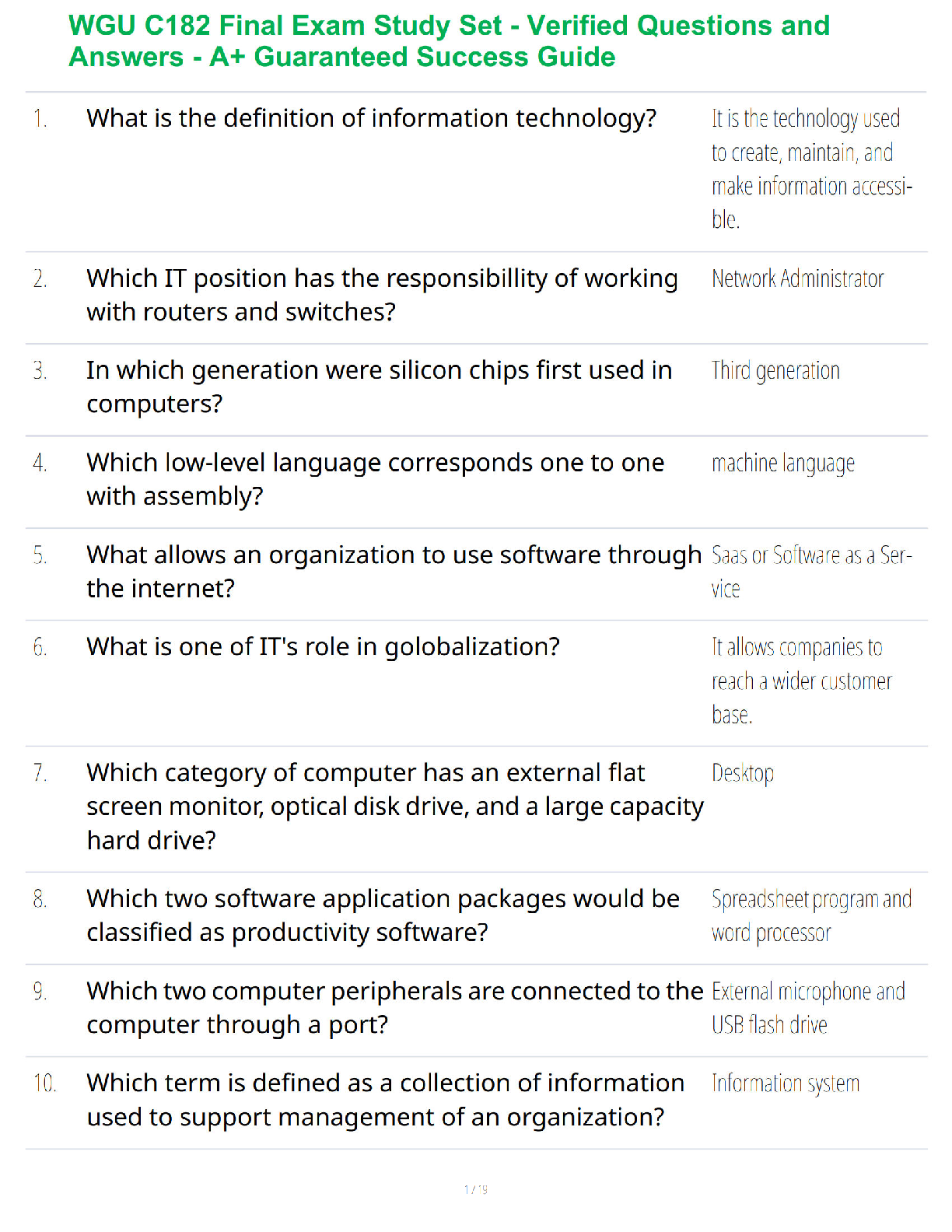Select question 4 about low-level language
Image resolution: width=952 pixels, height=1232 pixels.
376,479
